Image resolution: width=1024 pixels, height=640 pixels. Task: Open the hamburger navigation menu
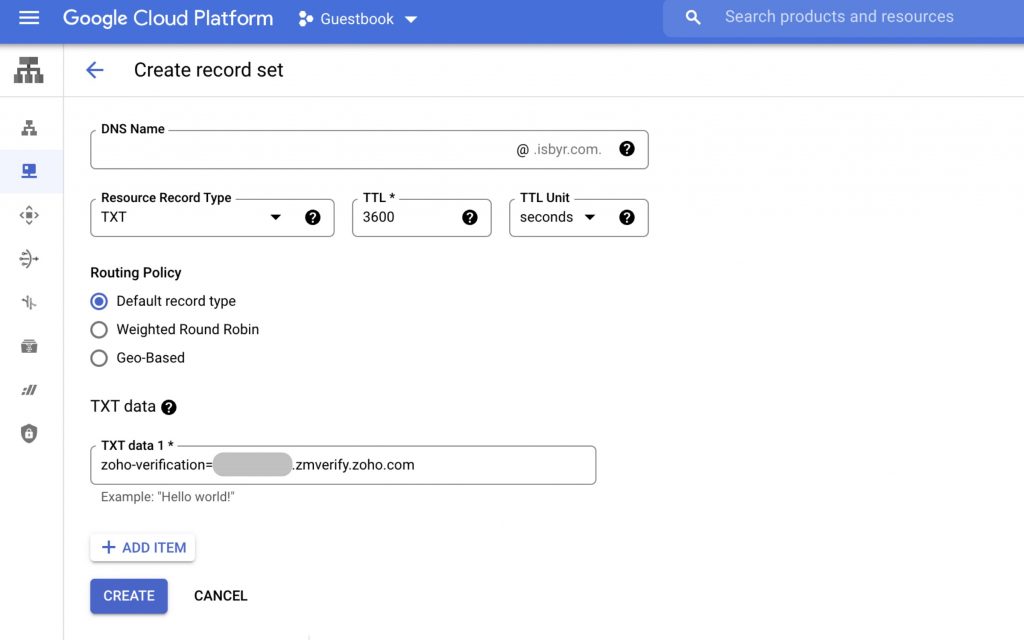[29, 18]
